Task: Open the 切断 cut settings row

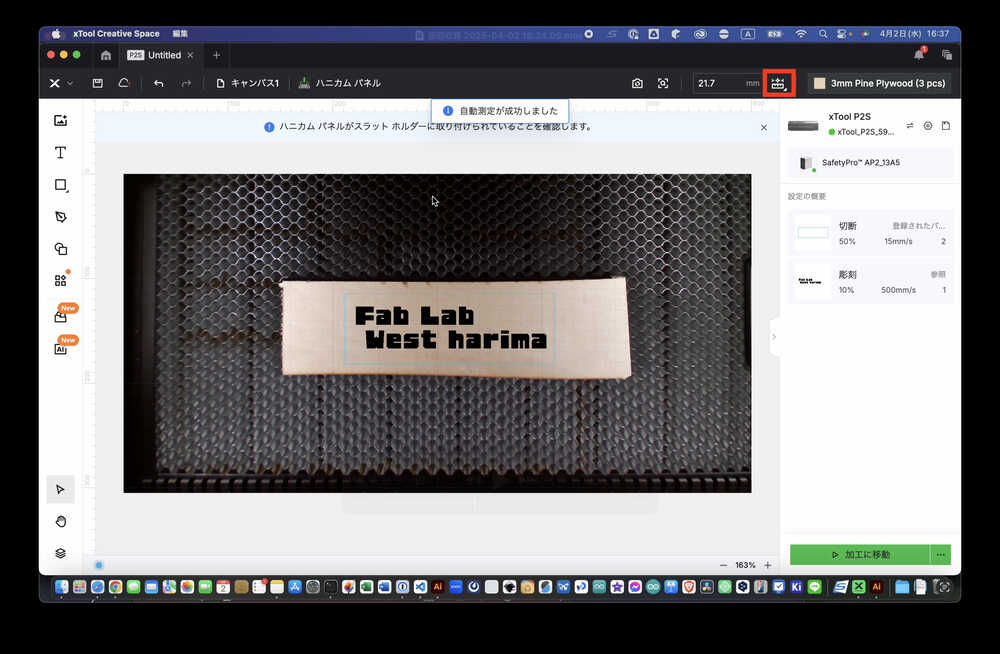Action: coord(871,233)
